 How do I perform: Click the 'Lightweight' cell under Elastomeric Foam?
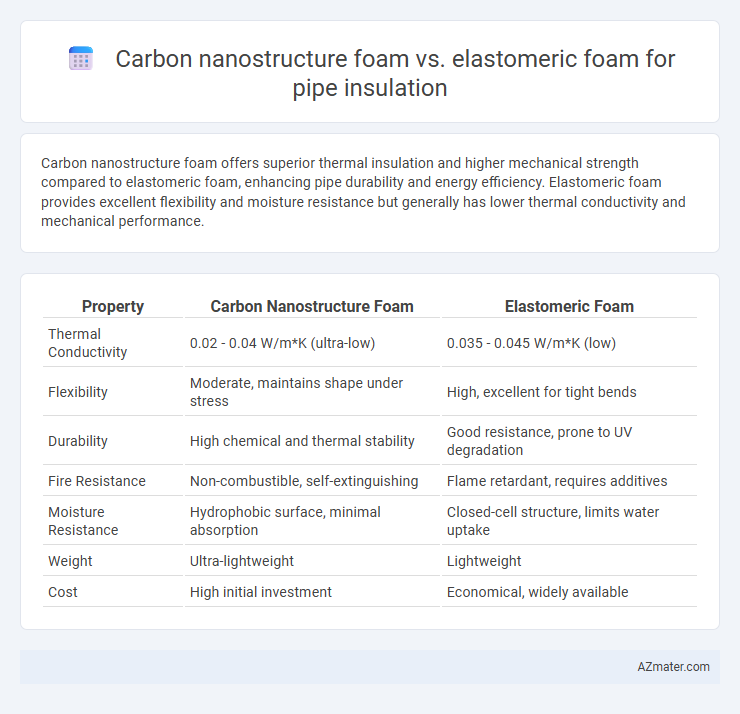[569, 561]
